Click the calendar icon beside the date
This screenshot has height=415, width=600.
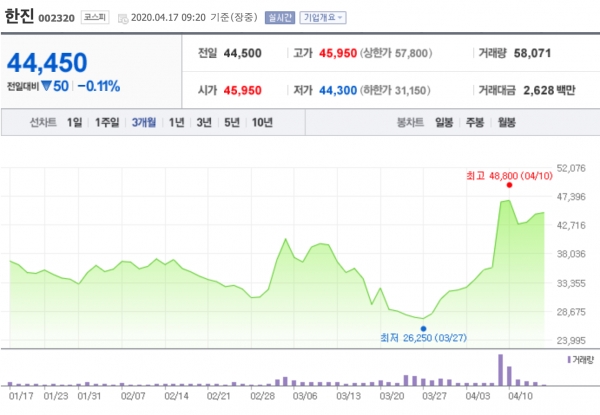pyautogui.click(x=123, y=18)
